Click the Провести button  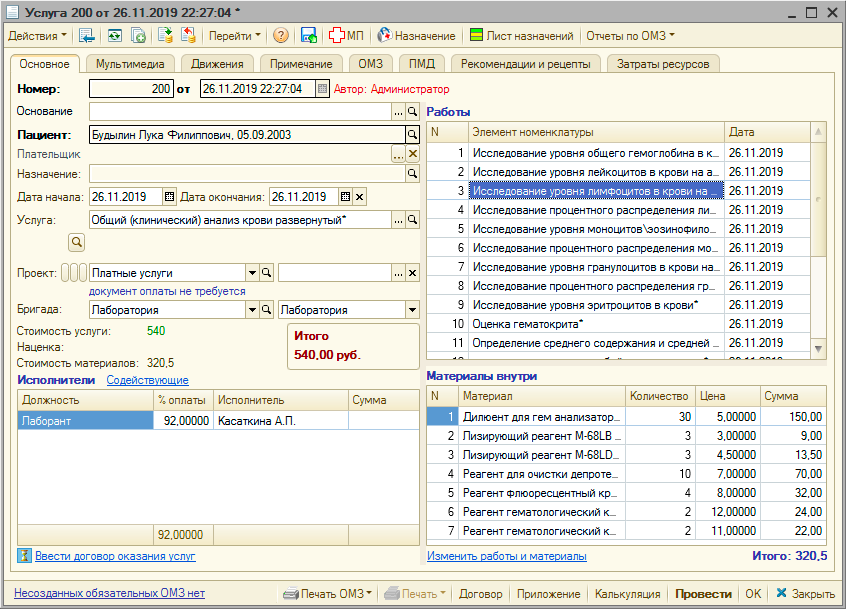(x=703, y=594)
